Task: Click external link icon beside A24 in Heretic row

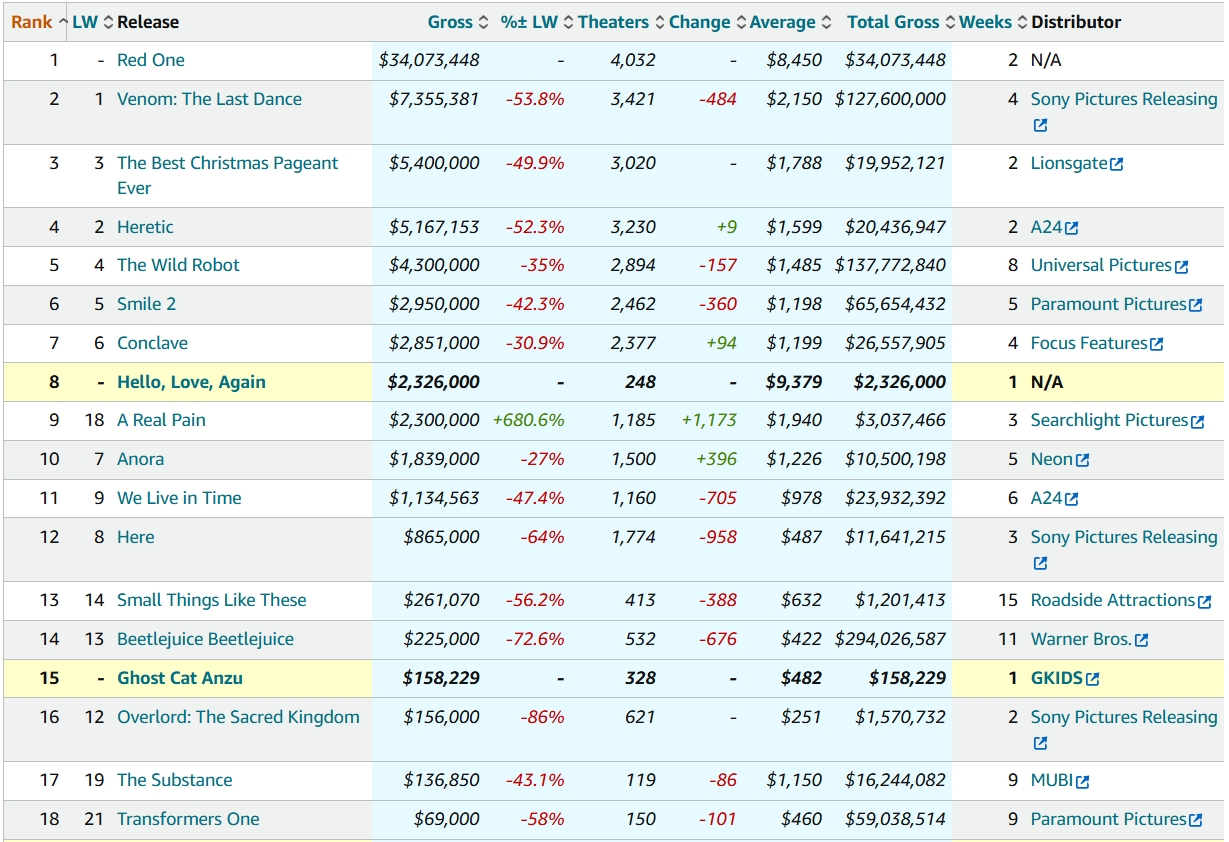Action: click(x=1072, y=228)
